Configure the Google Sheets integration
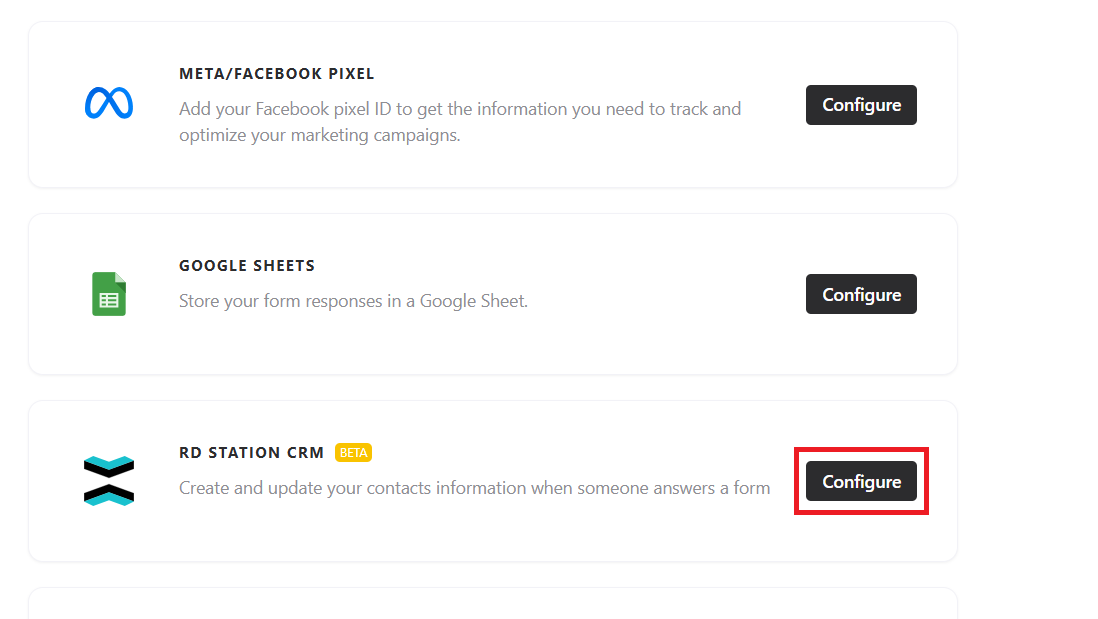The image size is (1098, 619). point(861,294)
